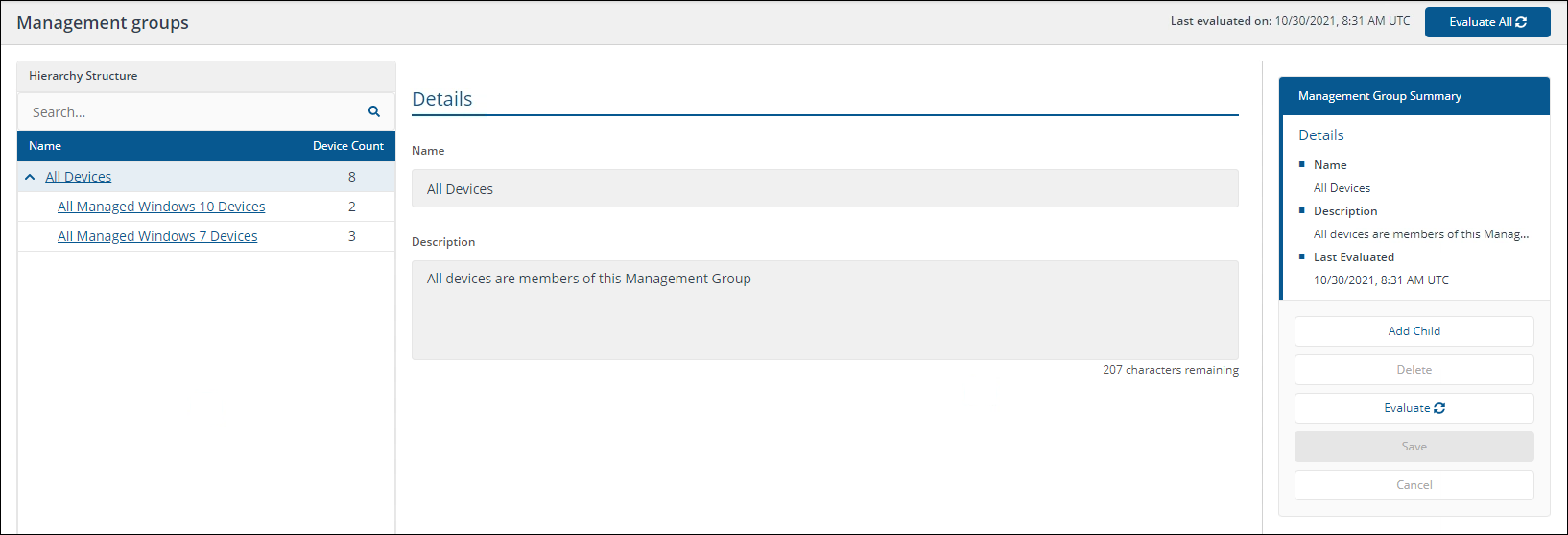1568x535 pixels.
Task: Click device count 8 in All Devices row
Action: click(352, 177)
